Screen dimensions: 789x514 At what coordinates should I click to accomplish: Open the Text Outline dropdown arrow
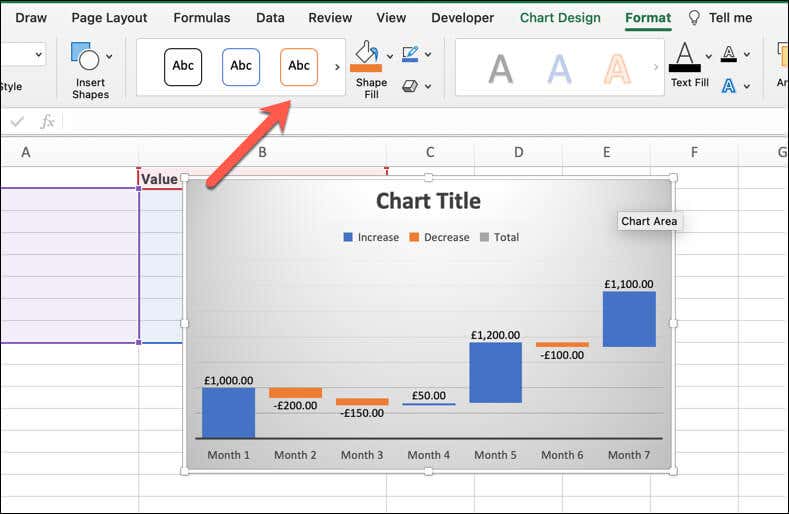click(x=747, y=54)
